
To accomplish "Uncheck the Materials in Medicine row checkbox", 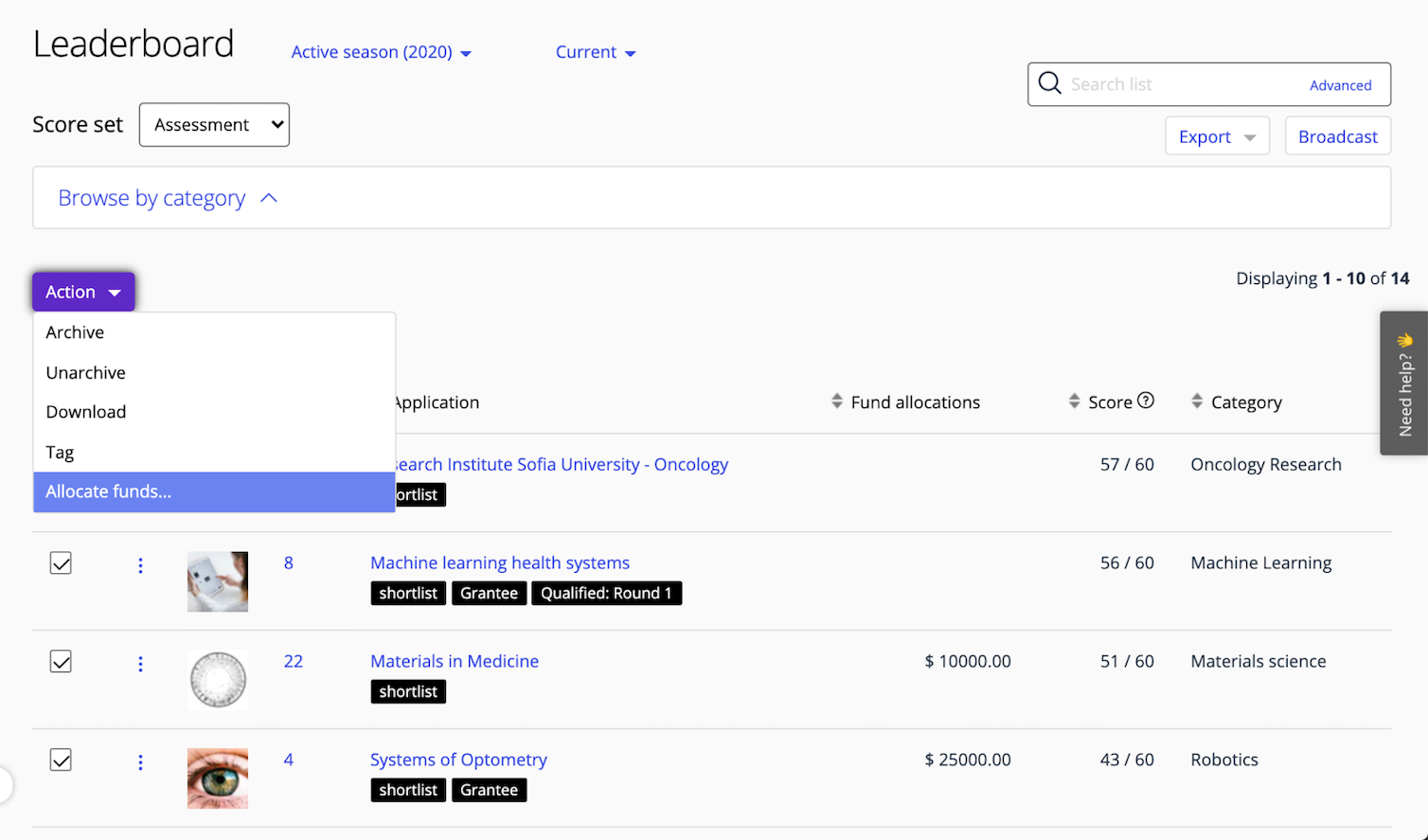I will tap(61, 661).
